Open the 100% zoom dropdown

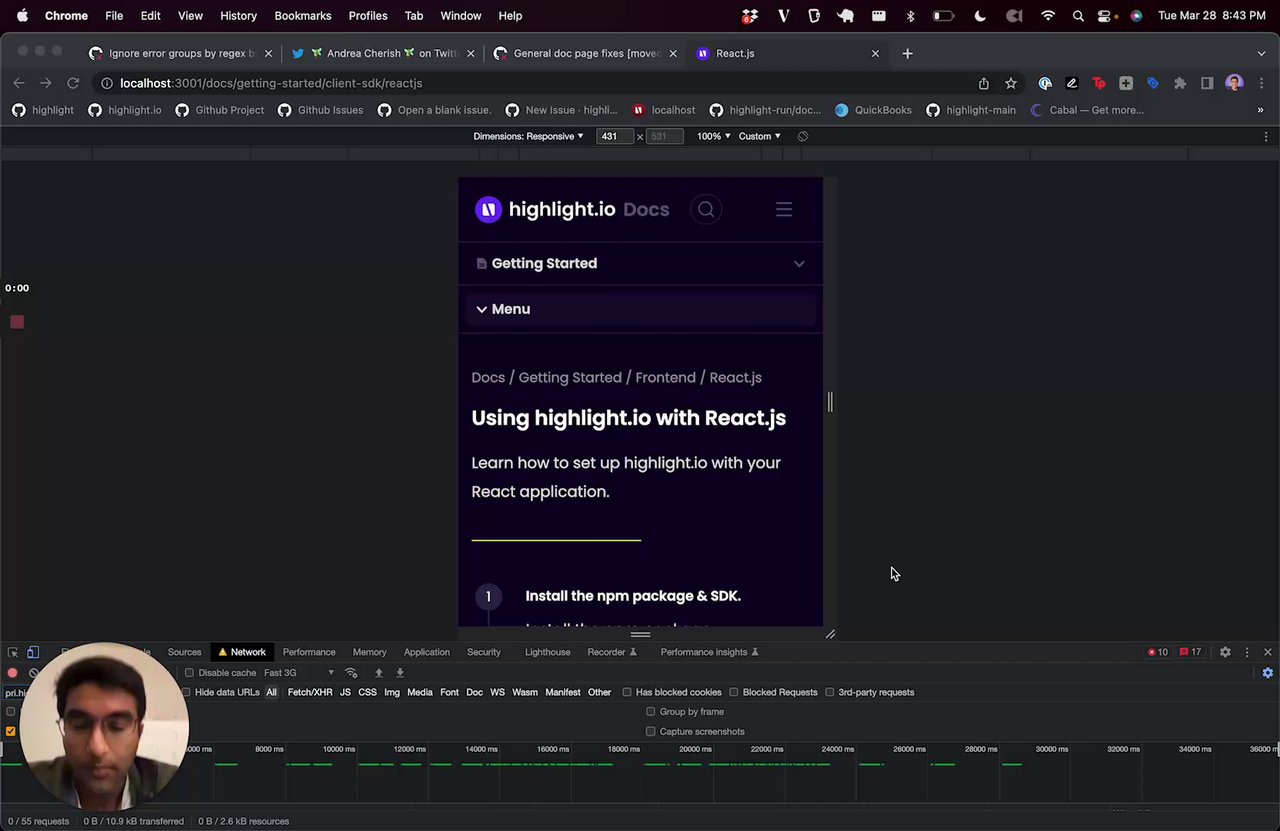tap(714, 136)
